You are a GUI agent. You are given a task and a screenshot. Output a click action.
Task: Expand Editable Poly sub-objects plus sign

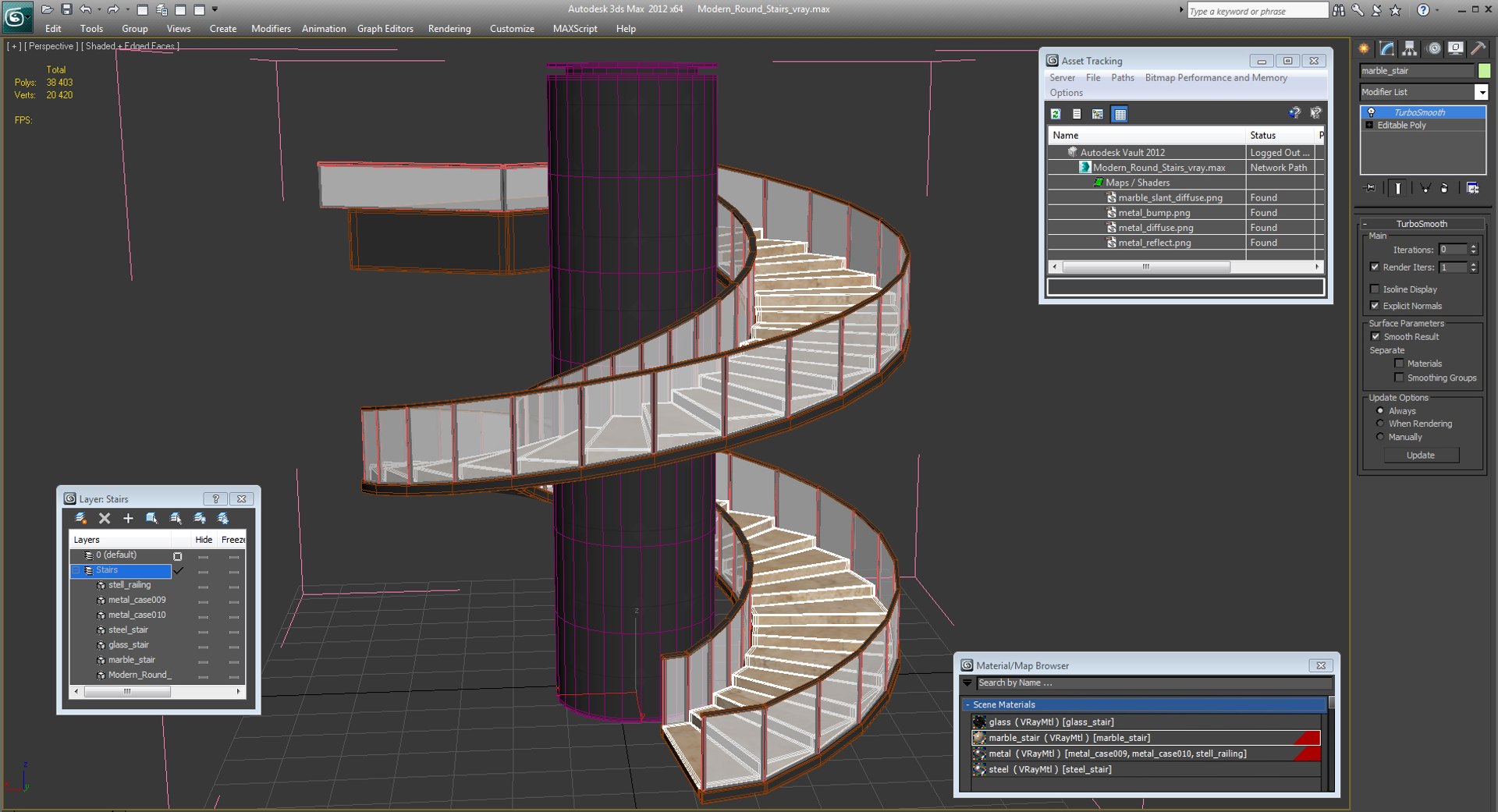coord(1369,125)
